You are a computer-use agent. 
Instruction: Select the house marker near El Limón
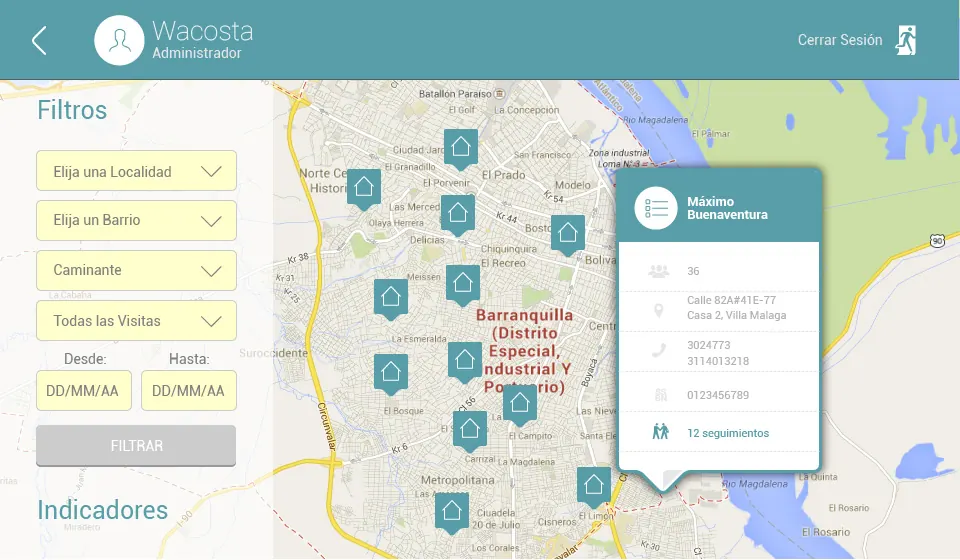click(x=594, y=487)
